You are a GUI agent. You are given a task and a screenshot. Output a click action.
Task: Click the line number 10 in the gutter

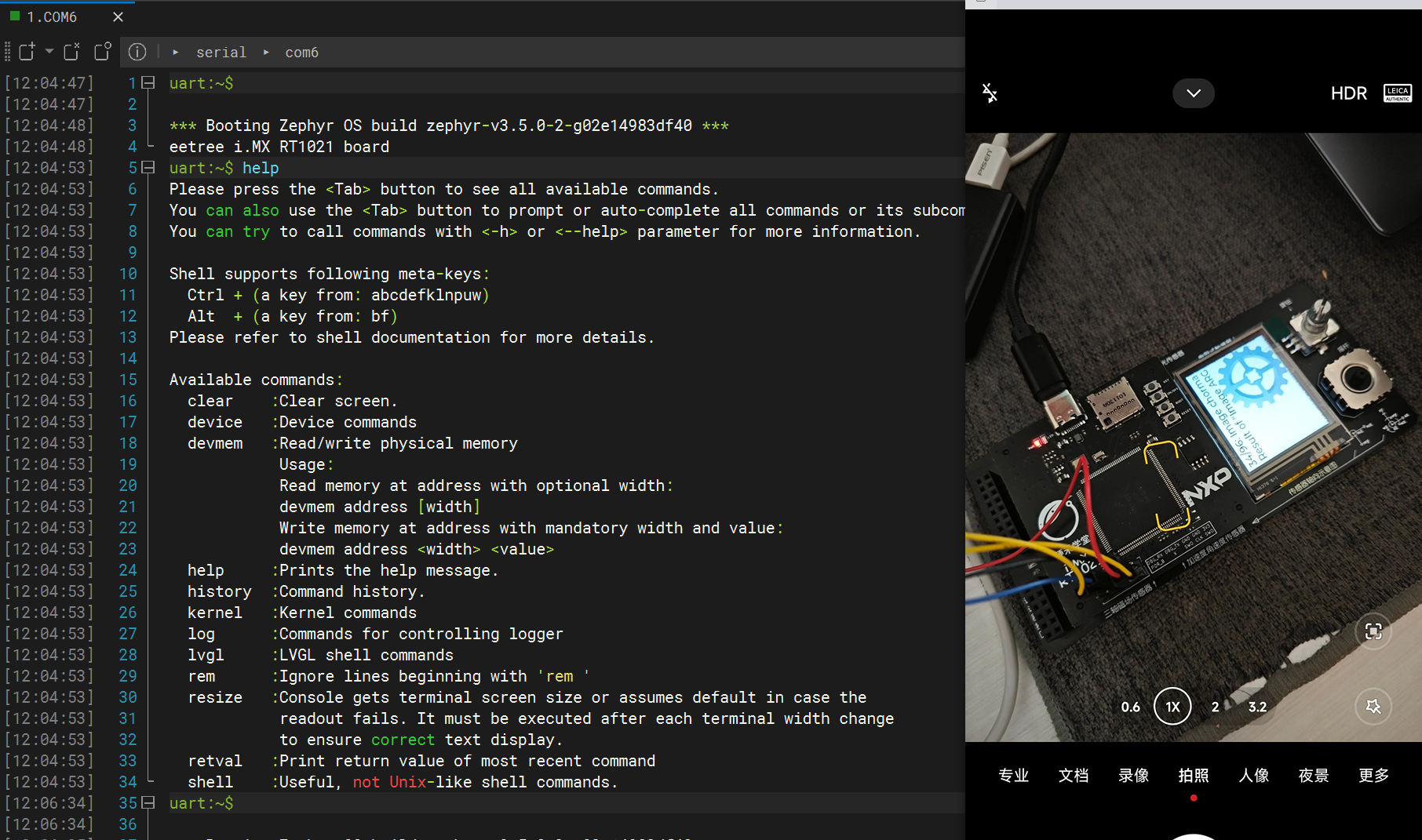(x=128, y=274)
